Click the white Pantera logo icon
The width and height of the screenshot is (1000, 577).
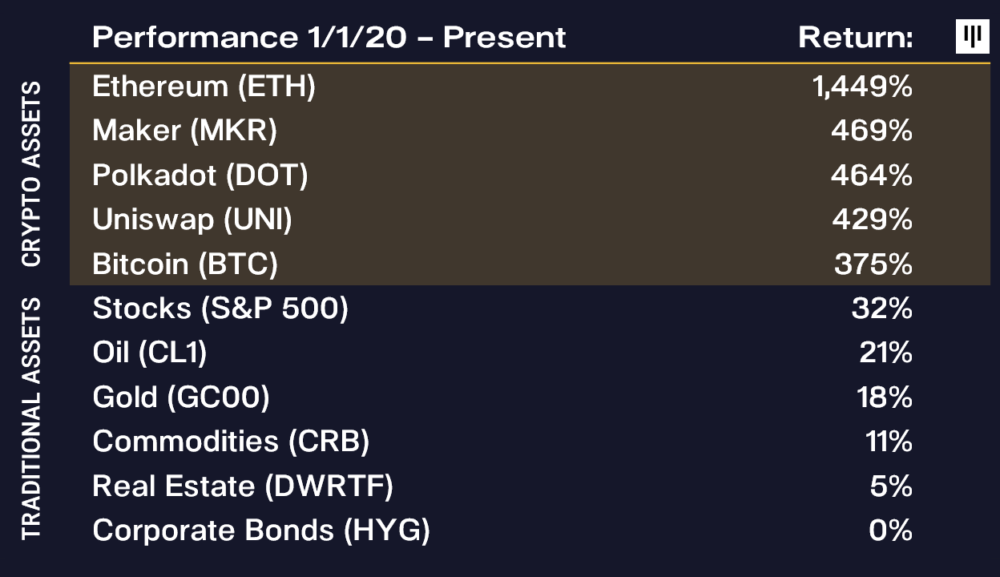(x=972, y=36)
